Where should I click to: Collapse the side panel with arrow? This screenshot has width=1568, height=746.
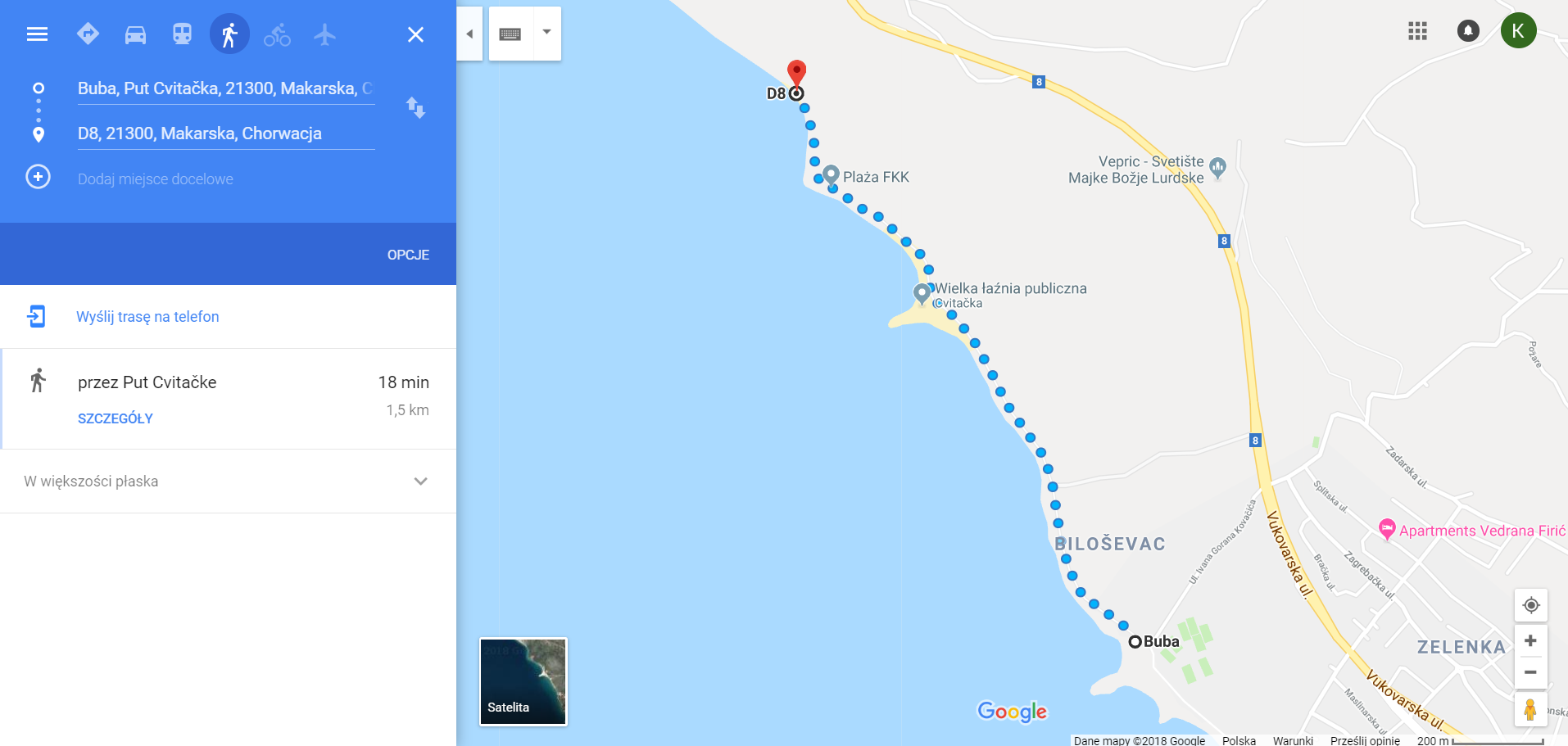tap(469, 34)
